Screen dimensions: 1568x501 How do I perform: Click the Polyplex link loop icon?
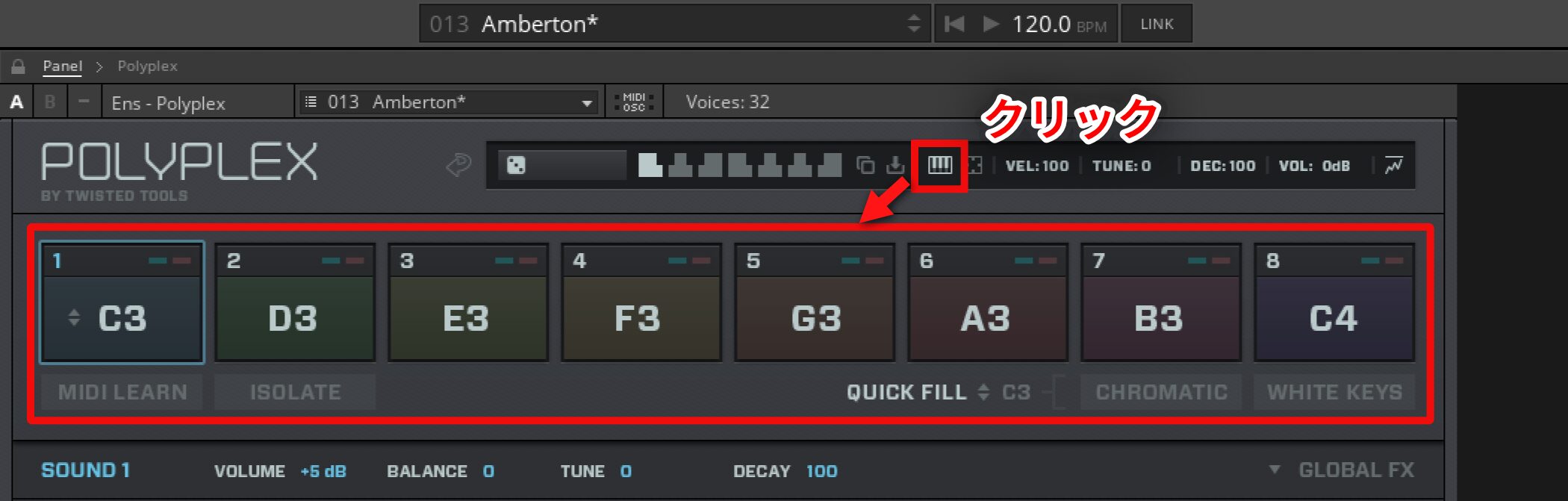tap(458, 164)
